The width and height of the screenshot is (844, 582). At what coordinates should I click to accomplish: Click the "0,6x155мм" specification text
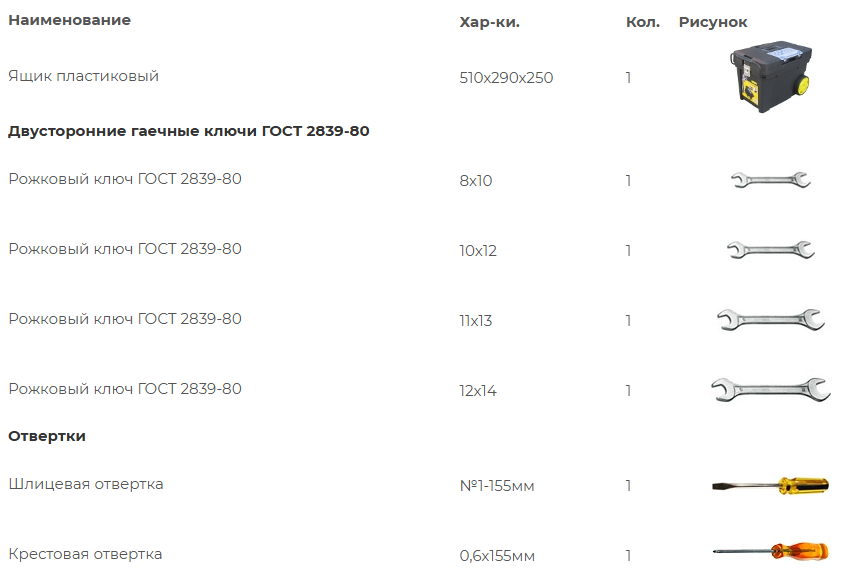[497, 556]
